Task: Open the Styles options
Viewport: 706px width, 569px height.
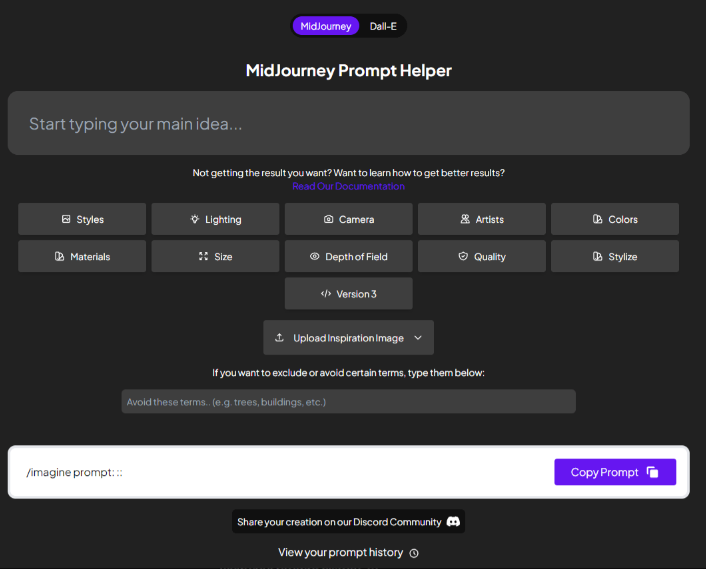Action: pyautogui.click(x=82, y=219)
